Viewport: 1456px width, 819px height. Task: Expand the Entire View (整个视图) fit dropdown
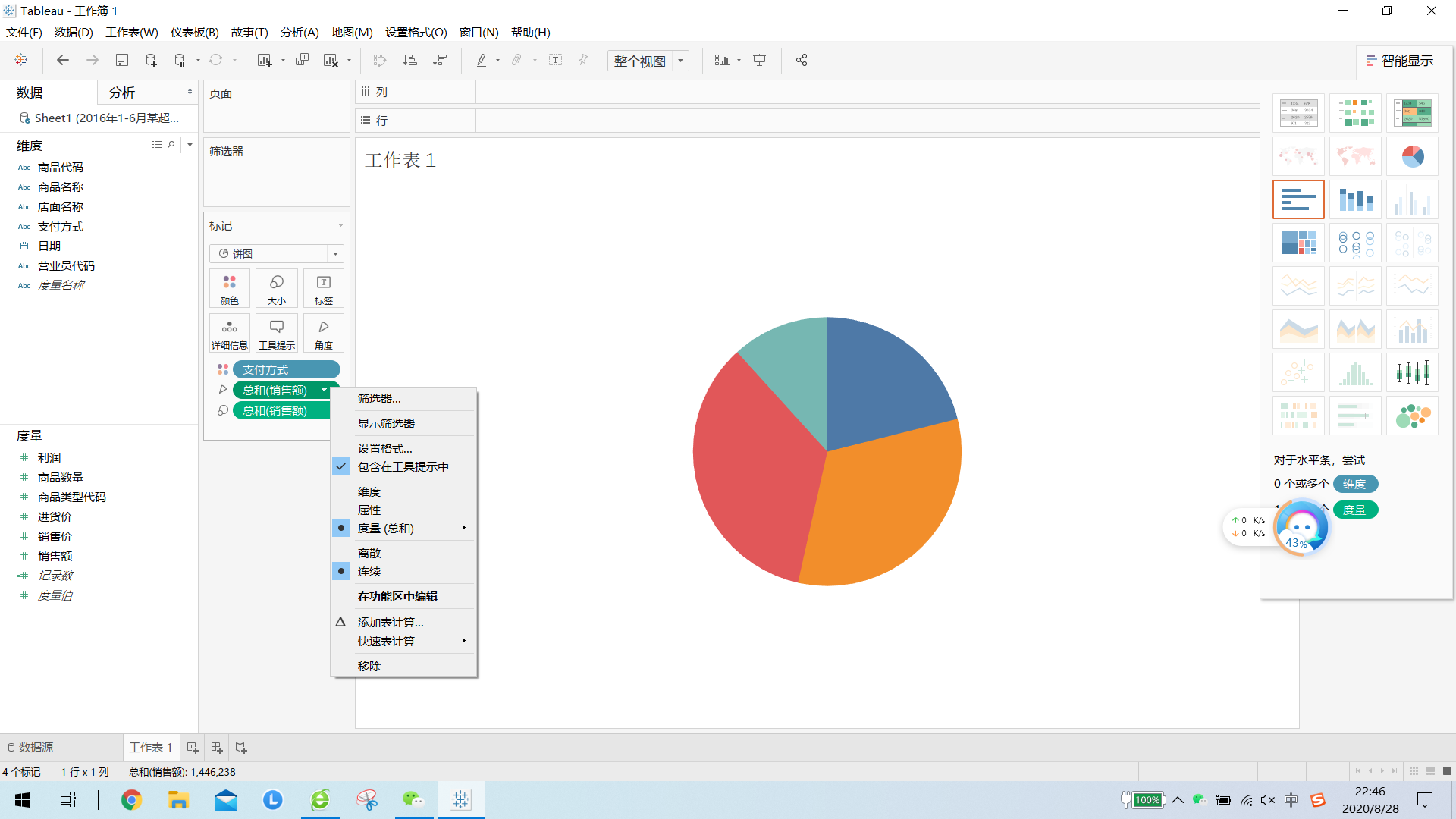pos(681,61)
